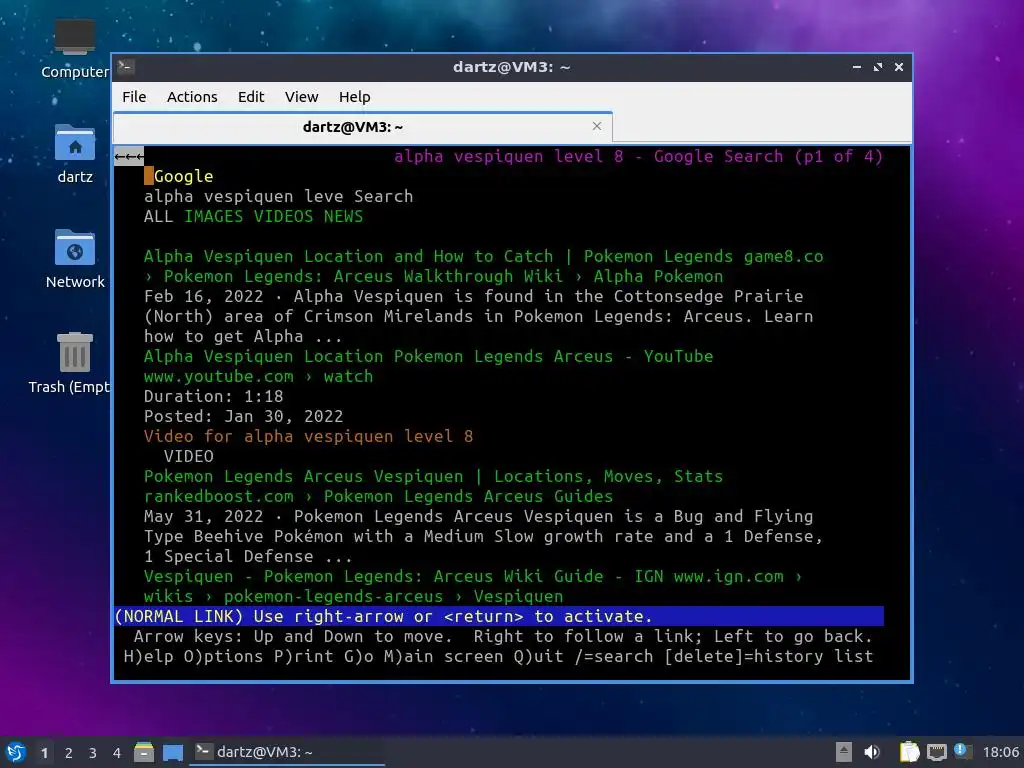The width and height of the screenshot is (1024, 768).
Task: Open the File menu
Action: click(x=134, y=97)
